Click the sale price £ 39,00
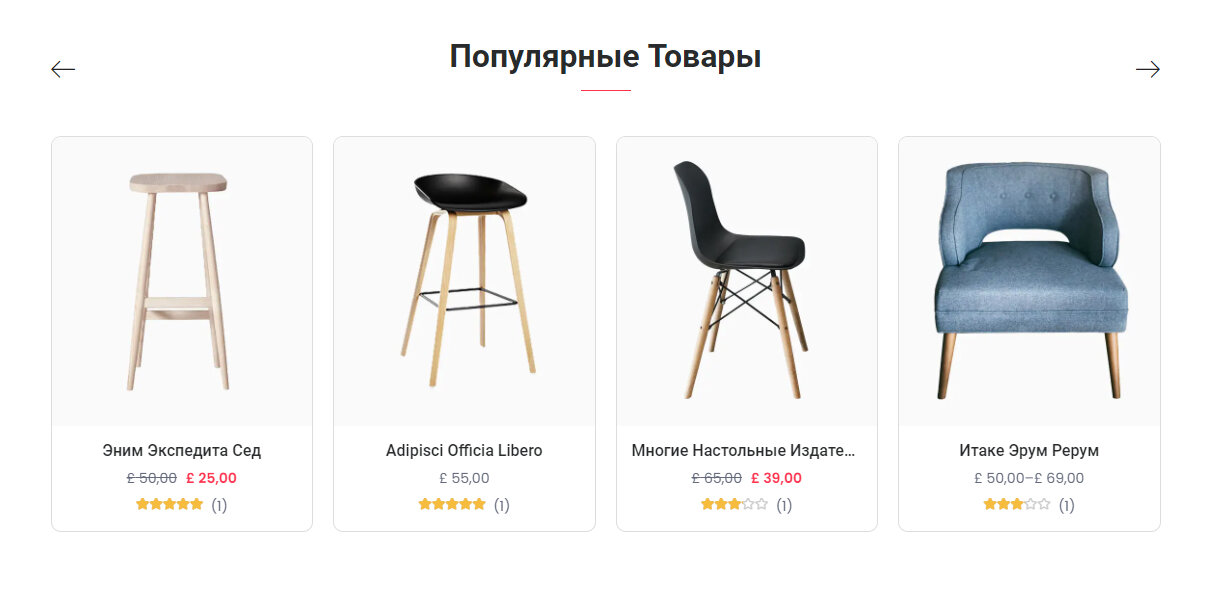 (776, 478)
